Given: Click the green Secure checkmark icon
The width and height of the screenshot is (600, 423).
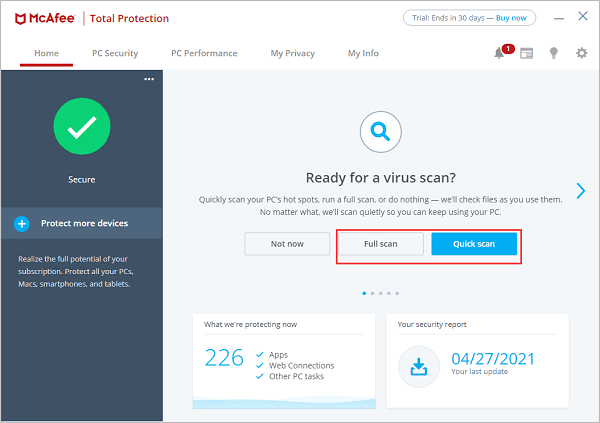Looking at the screenshot, I should (81, 126).
